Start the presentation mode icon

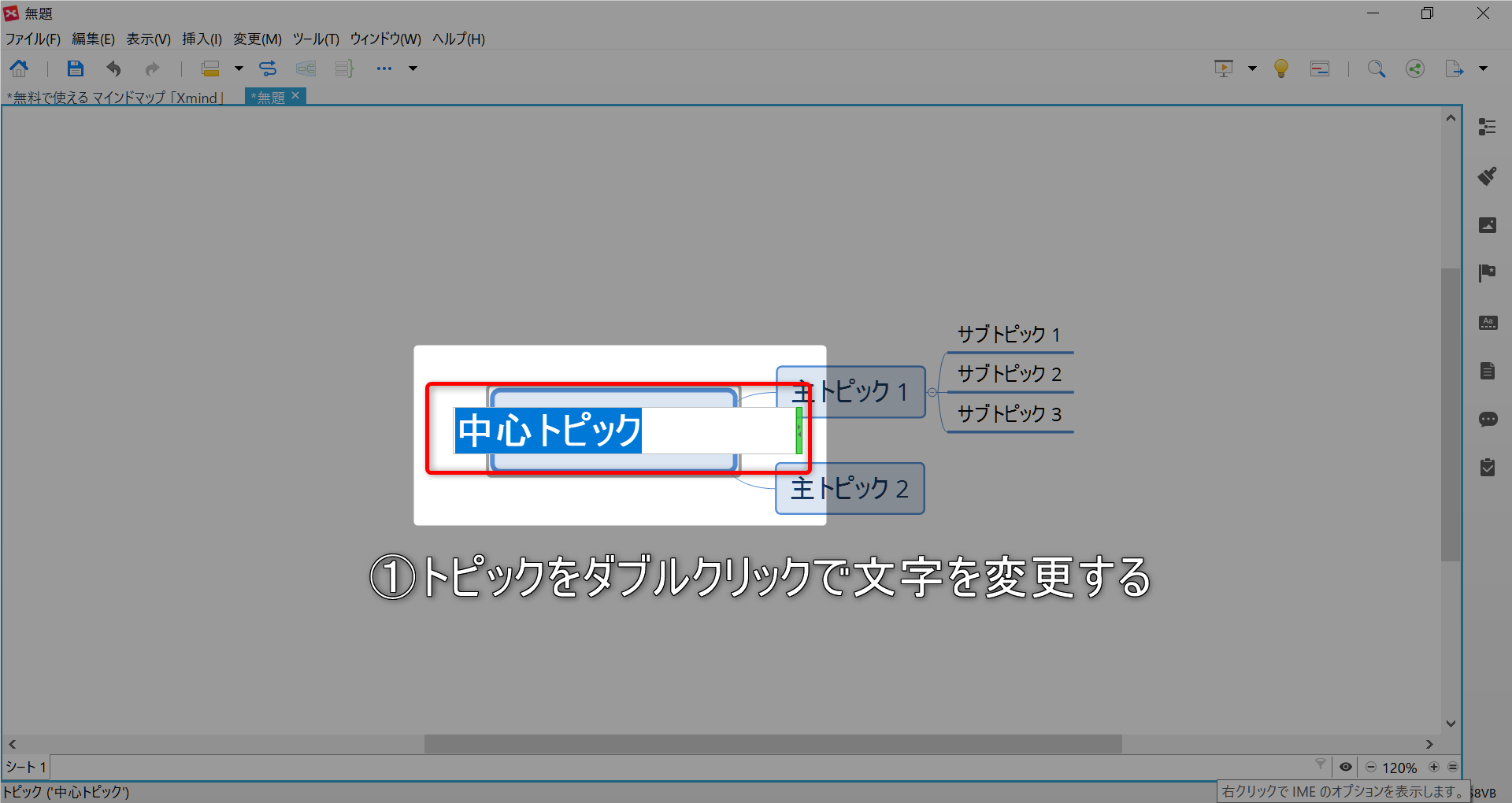(1223, 68)
